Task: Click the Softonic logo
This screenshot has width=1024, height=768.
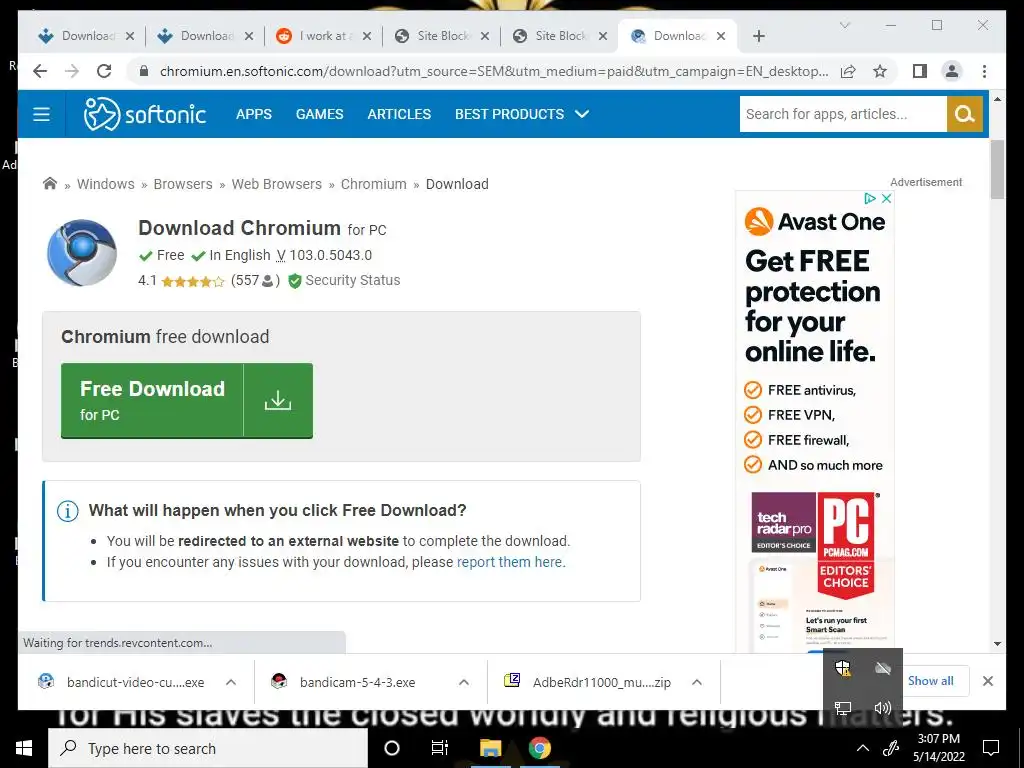Action: (144, 114)
